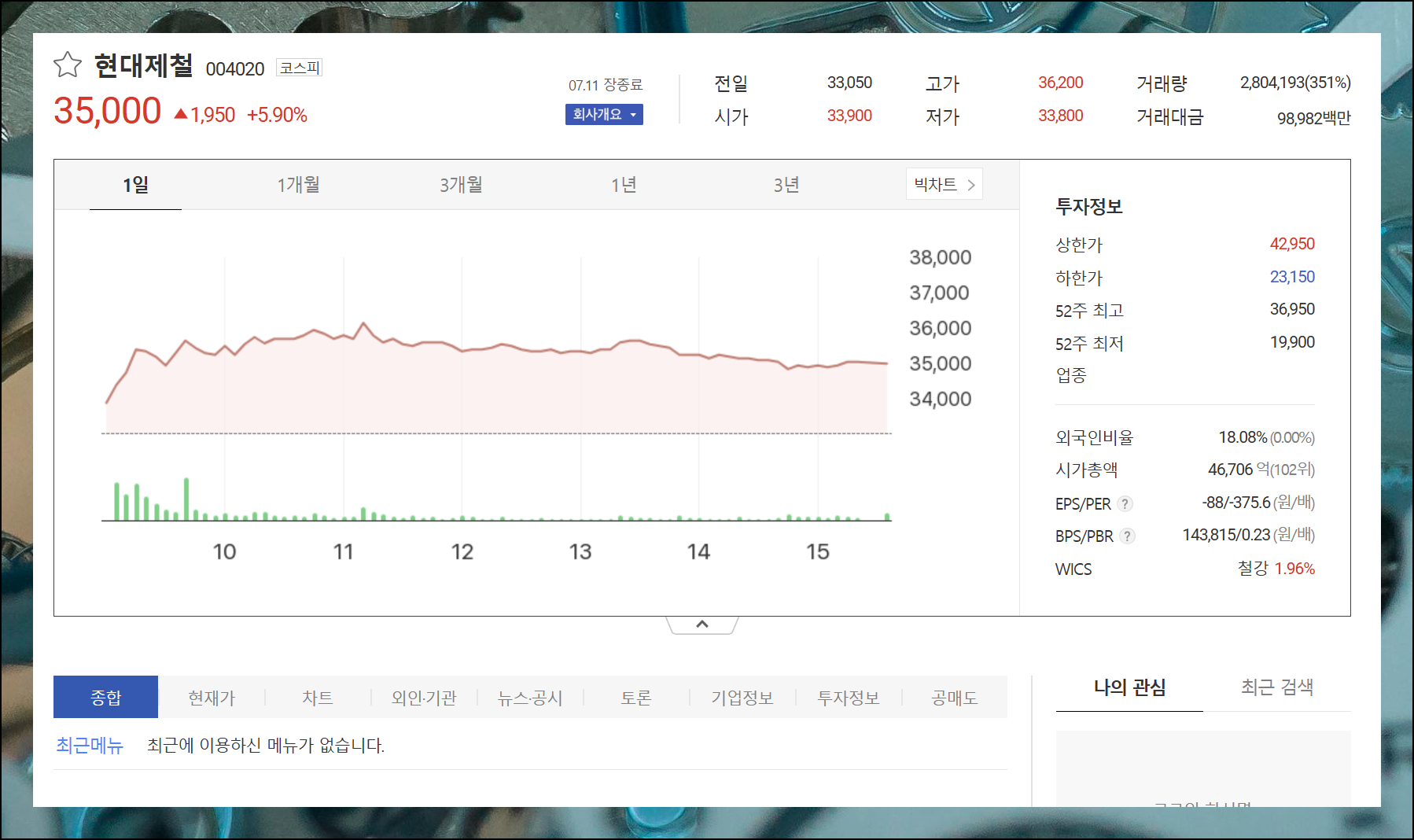Click the 저가 value 33,800

click(1060, 116)
